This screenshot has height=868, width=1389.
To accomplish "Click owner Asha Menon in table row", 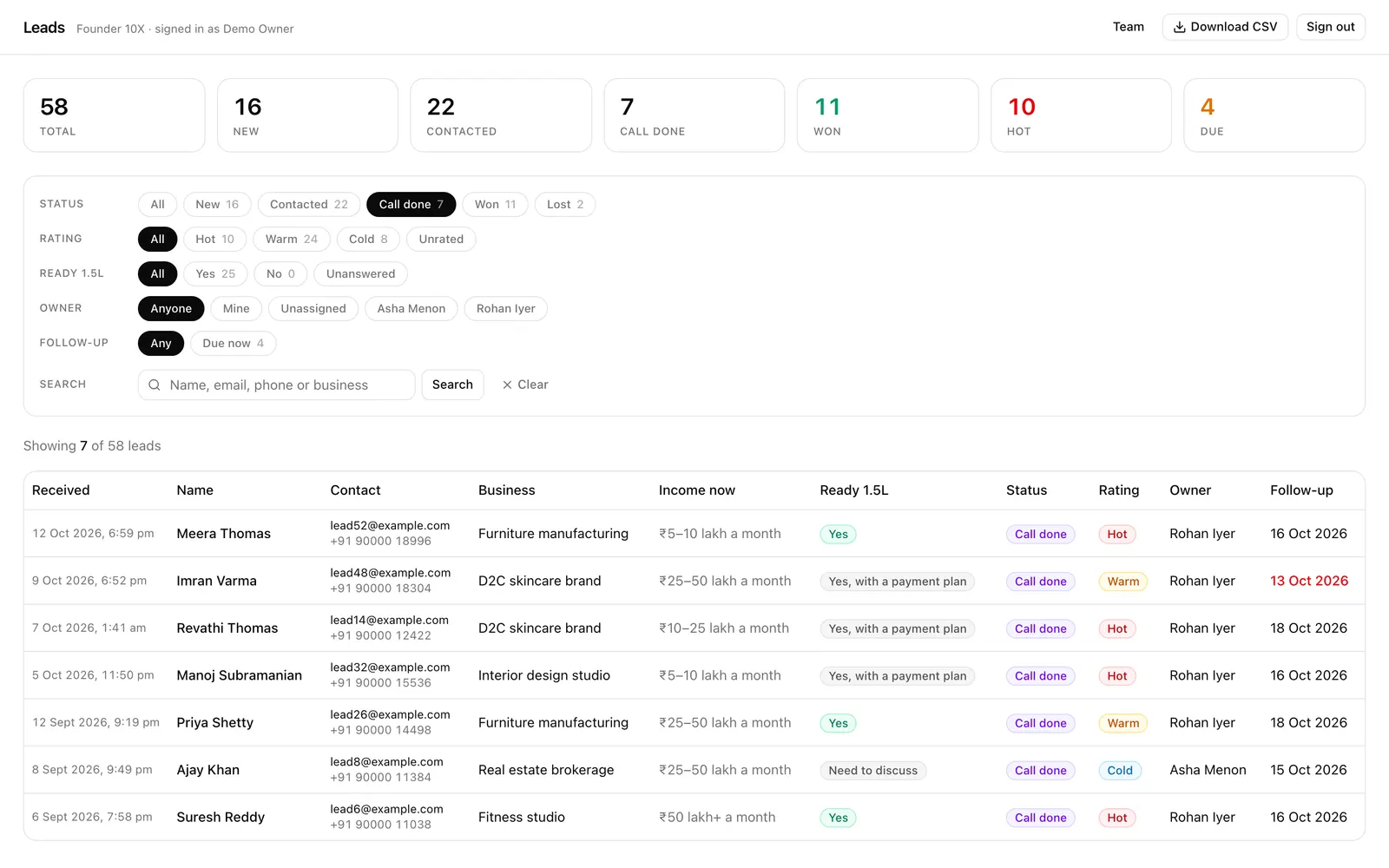I will pos(1208,770).
